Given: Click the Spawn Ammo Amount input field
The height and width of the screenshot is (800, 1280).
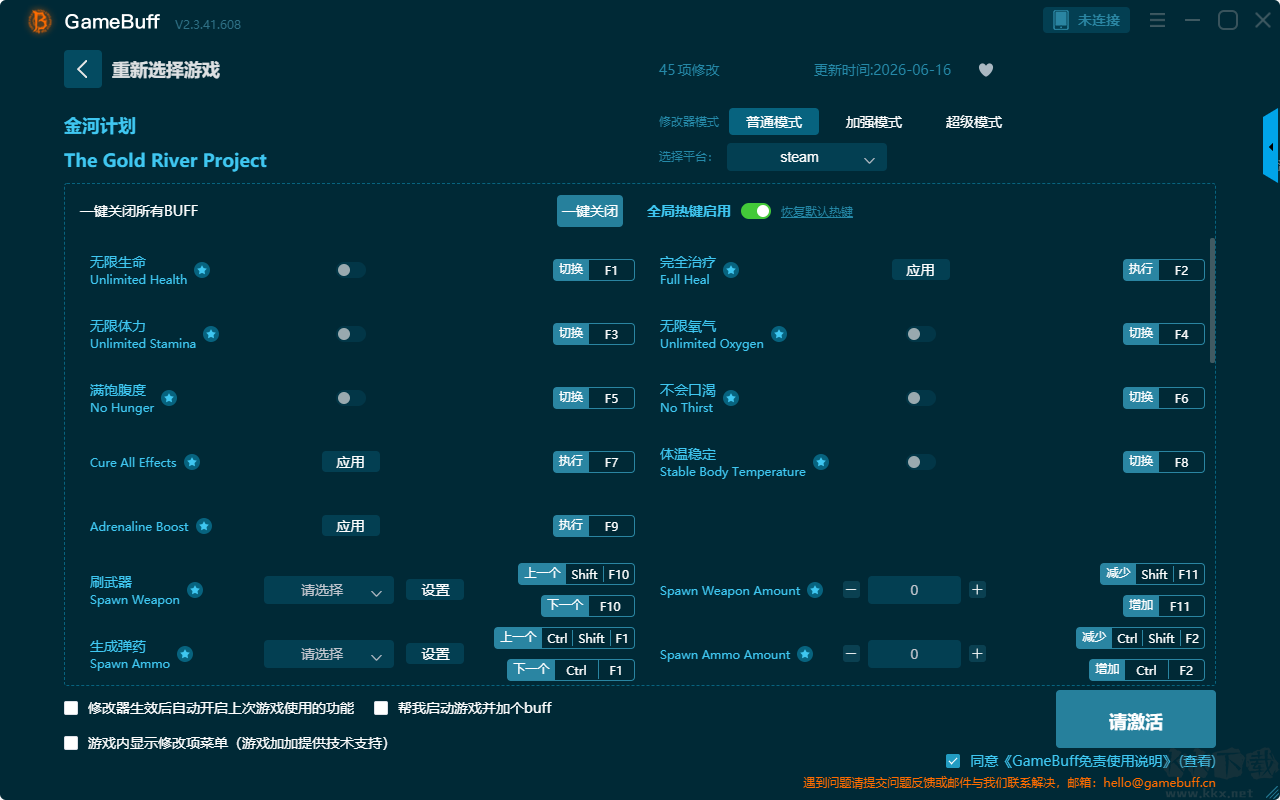Looking at the screenshot, I should [914, 654].
